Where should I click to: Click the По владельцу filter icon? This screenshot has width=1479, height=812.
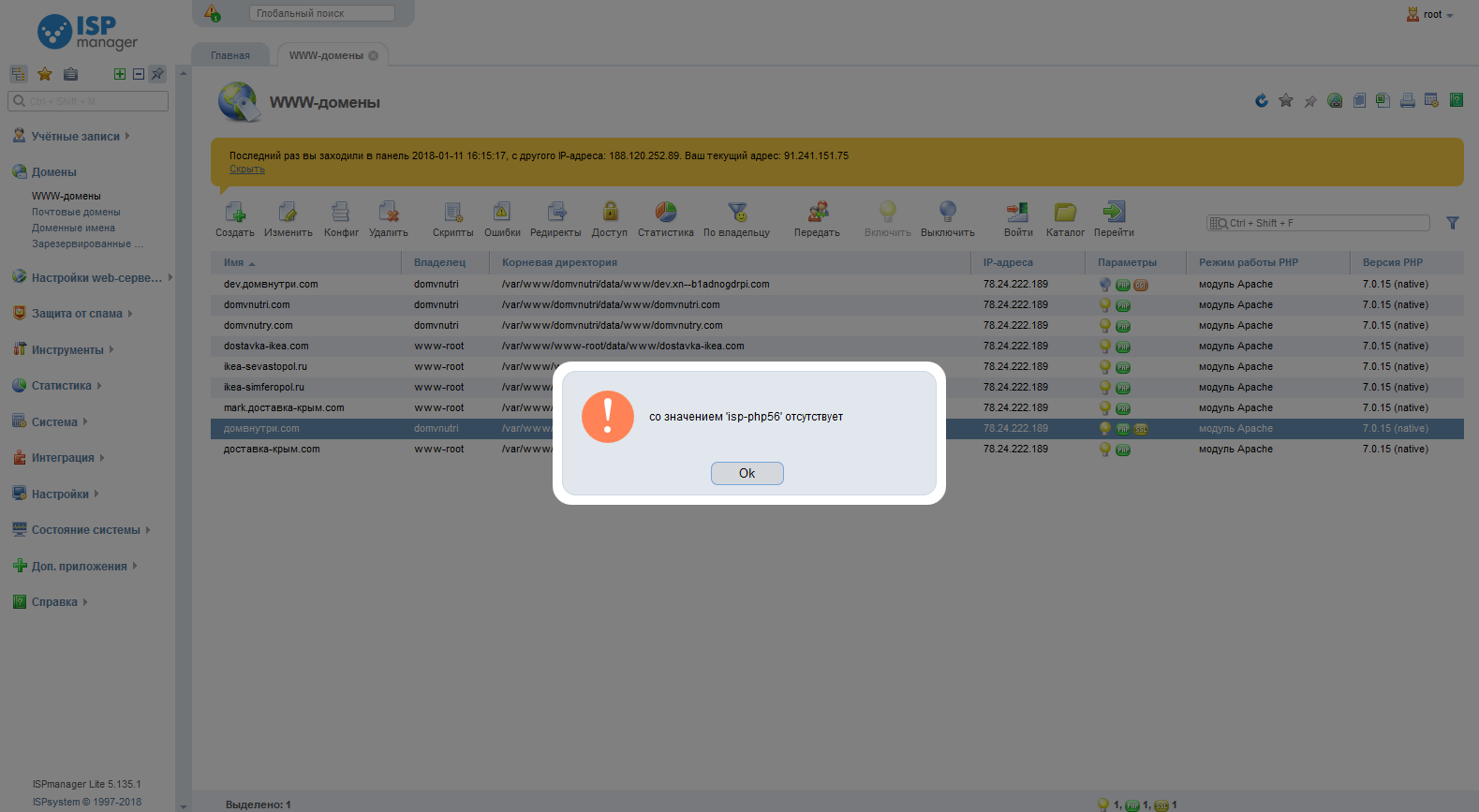coord(737,212)
